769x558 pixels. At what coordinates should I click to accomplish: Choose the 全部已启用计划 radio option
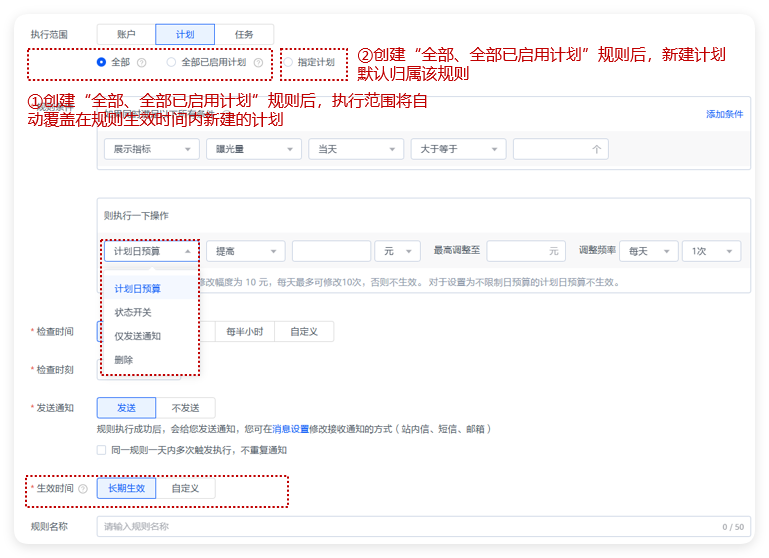coord(171,62)
